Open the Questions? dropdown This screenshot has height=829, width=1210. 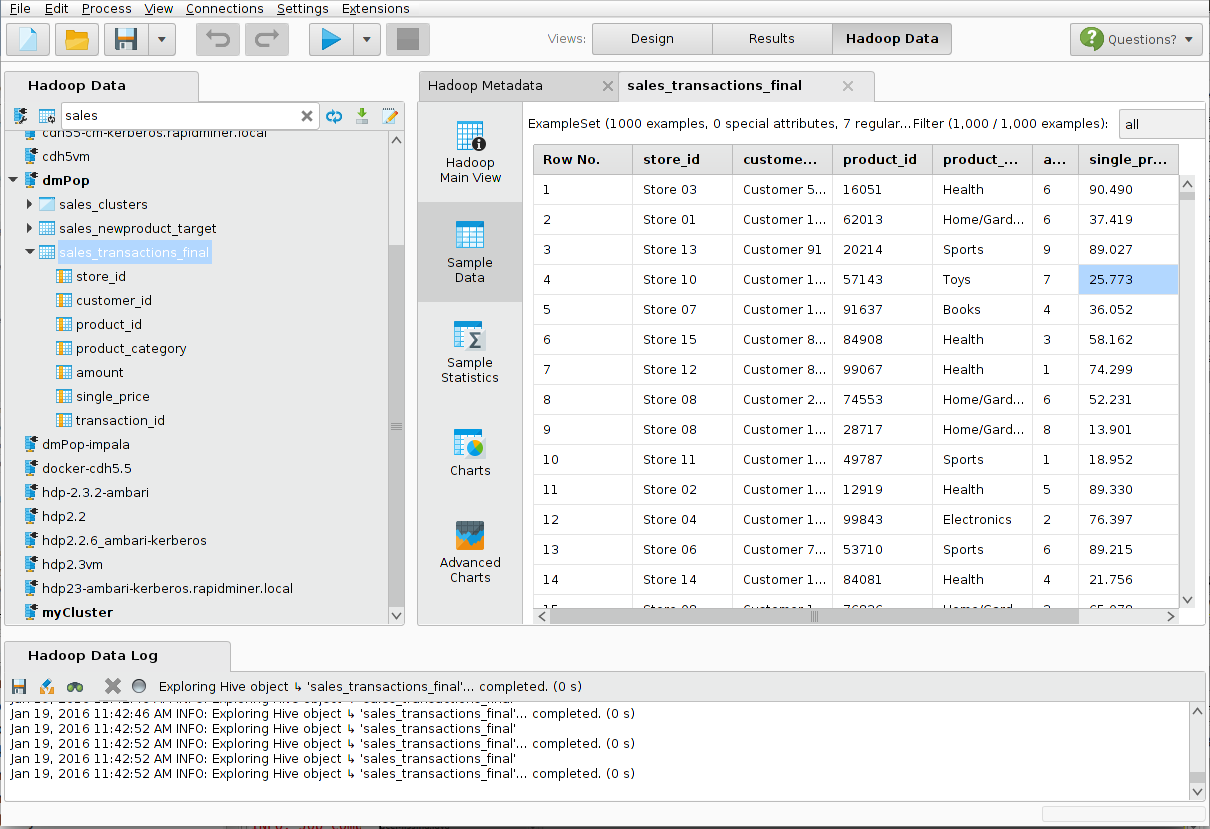(1136, 38)
